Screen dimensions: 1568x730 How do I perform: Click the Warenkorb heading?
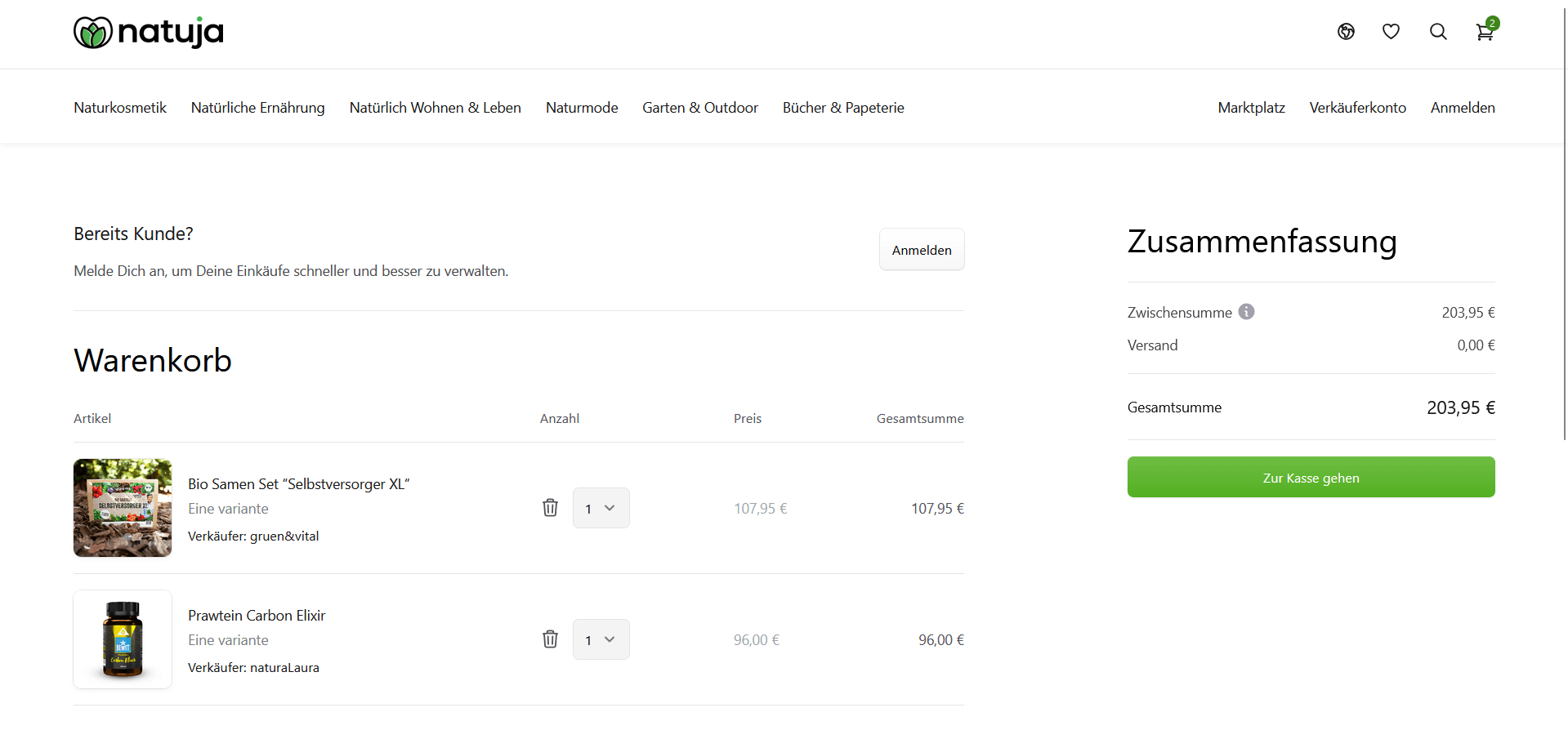point(153,360)
